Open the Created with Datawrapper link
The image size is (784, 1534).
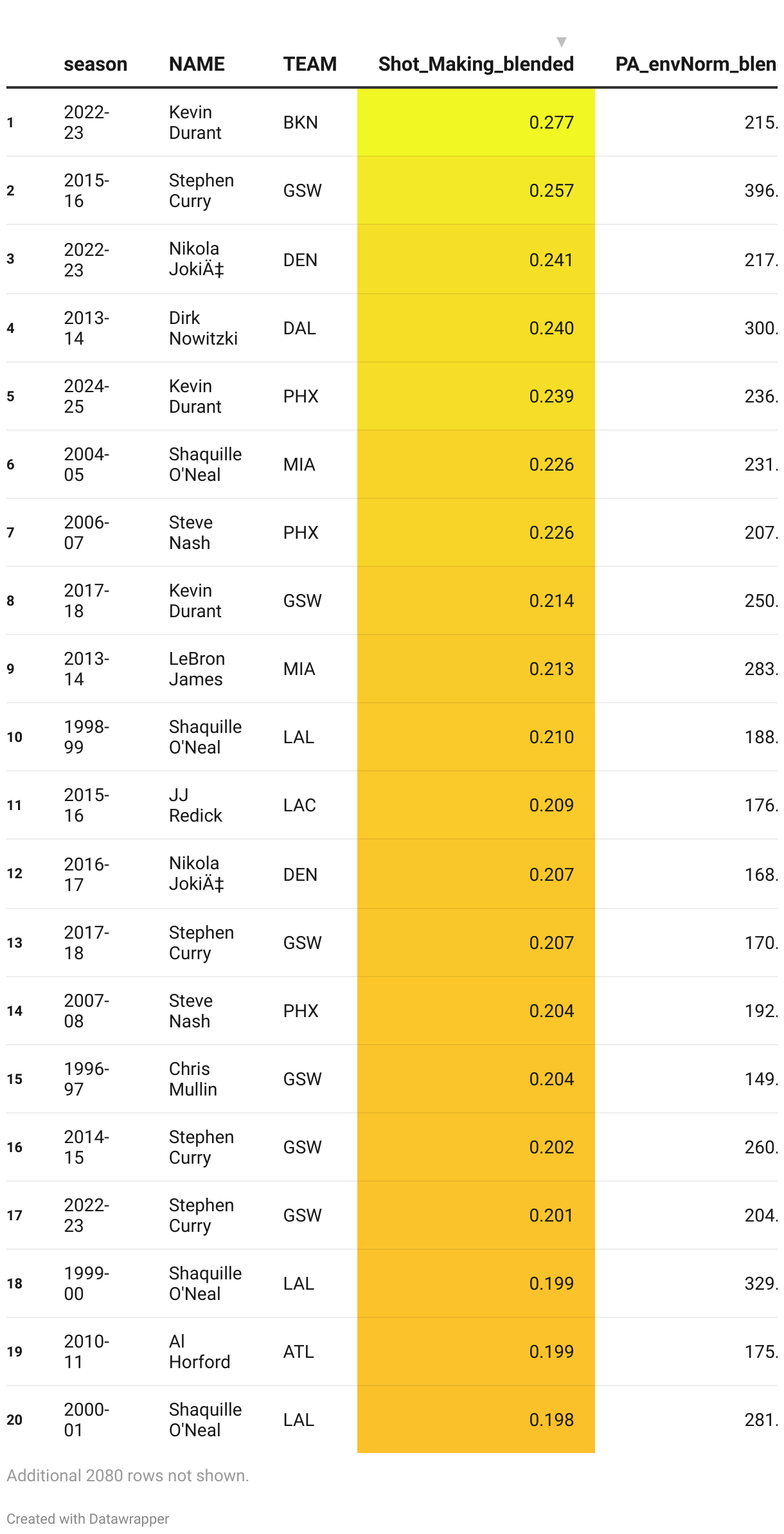click(87, 1519)
